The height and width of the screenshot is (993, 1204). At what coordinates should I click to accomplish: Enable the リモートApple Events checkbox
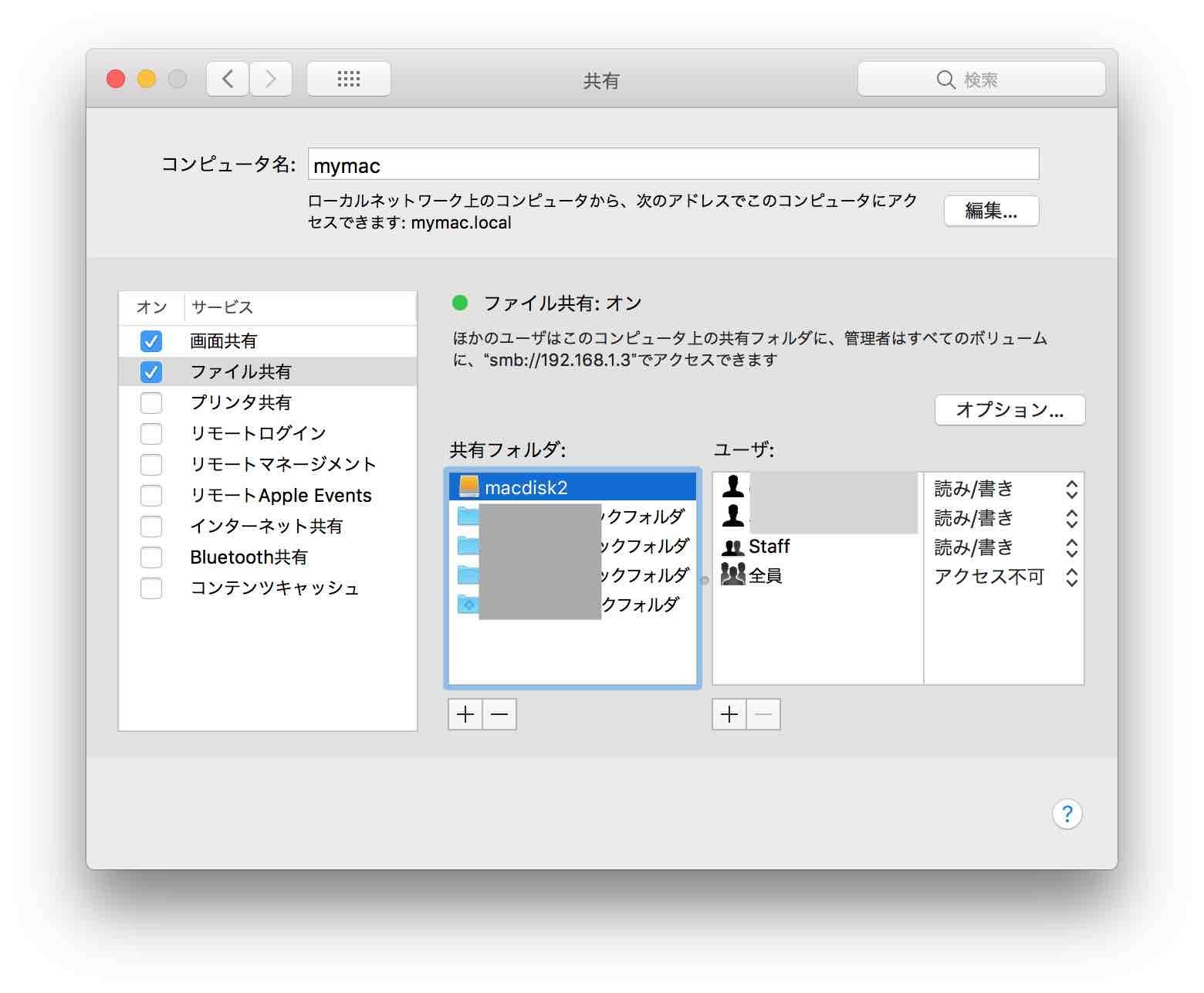(x=151, y=495)
